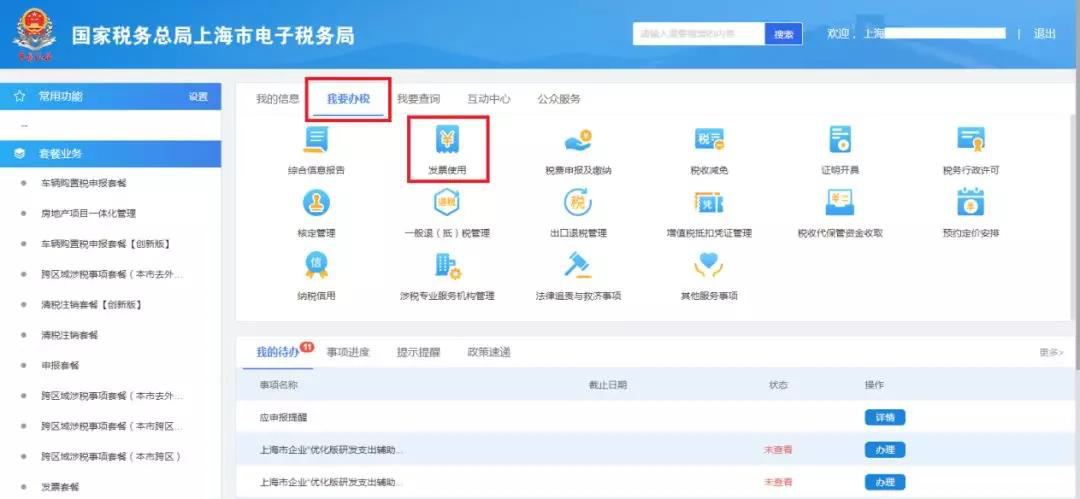The width and height of the screenshot is (1080, 499).
Task: Open 车辆购置税申报套餐【创新版】 in sidebar
Action: [x=105, y=244]
